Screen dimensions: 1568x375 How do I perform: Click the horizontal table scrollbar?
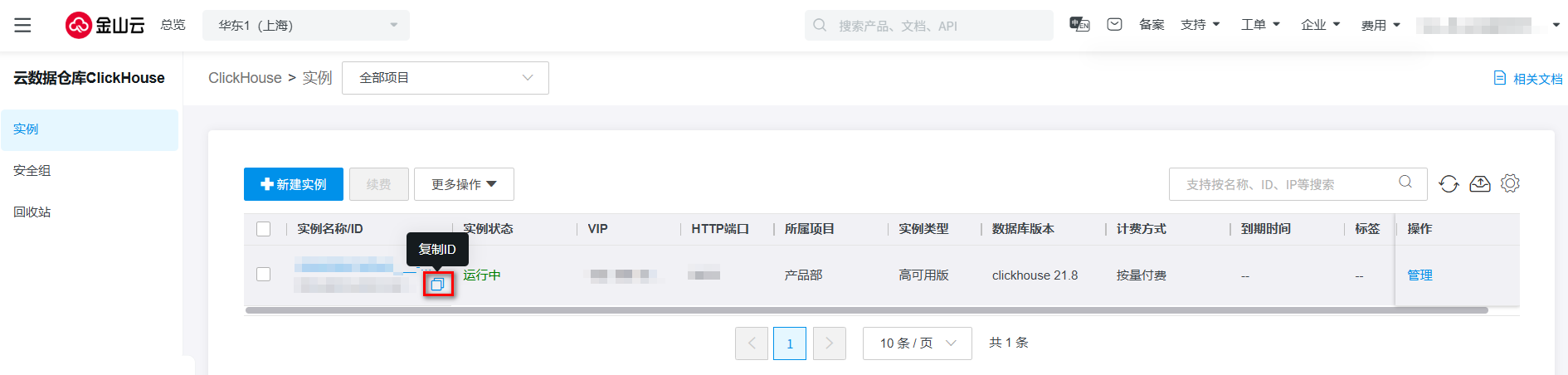(866, 310)
